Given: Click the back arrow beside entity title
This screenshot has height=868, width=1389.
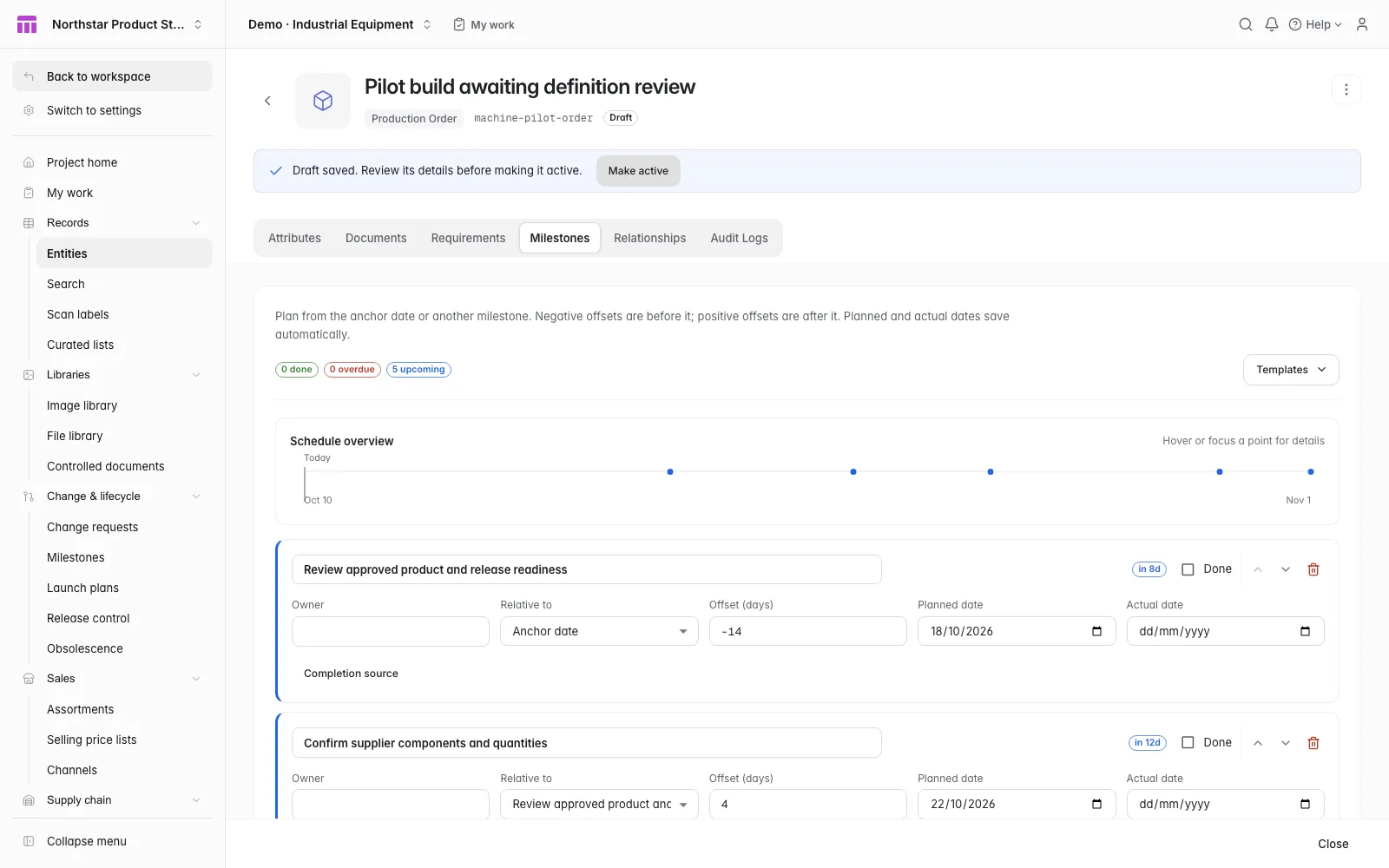Looking at the screenshot, I should (x=267, y=101).
